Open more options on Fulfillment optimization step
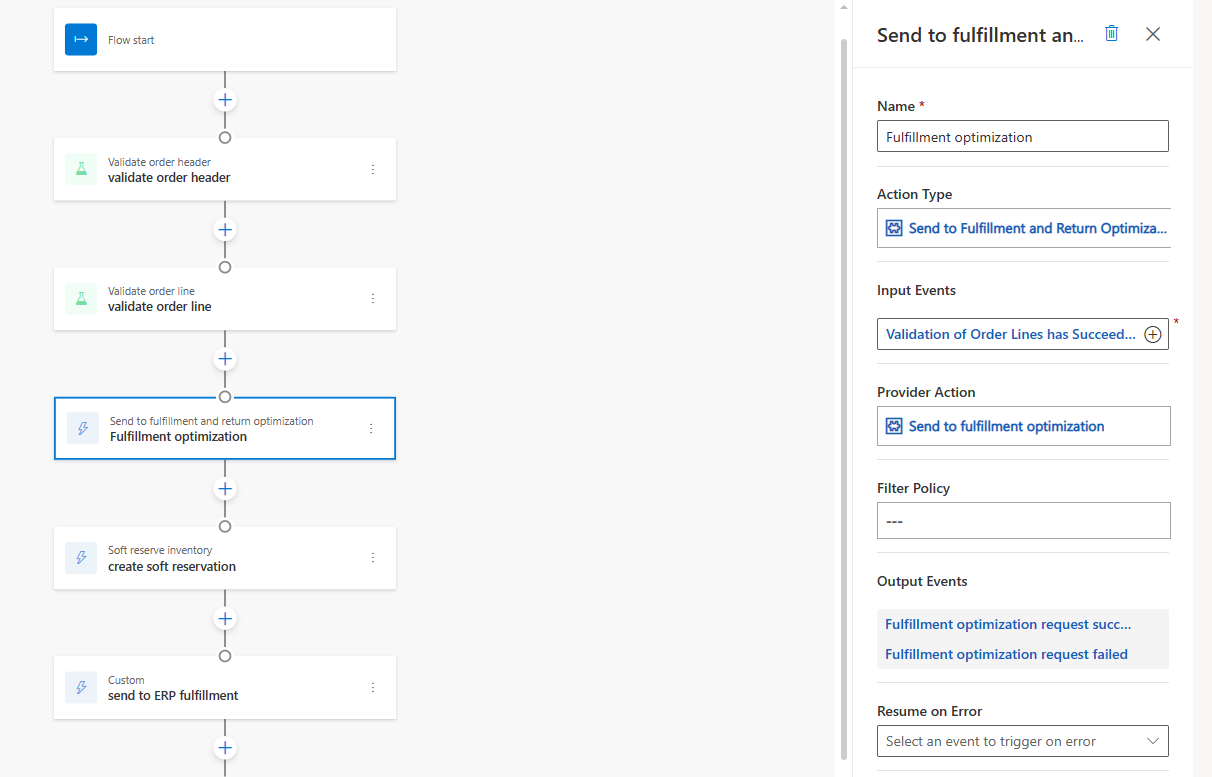Image resolution: width=1212 pixels, height=777 pixels. click(x=371, y=428)
